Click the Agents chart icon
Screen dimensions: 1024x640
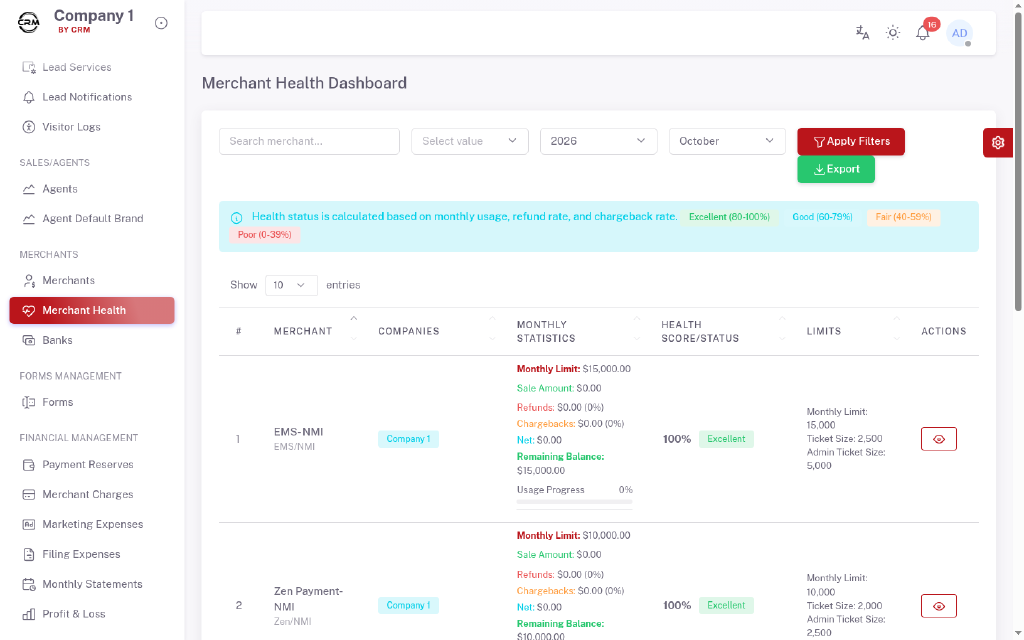click(x=29, y=189)
